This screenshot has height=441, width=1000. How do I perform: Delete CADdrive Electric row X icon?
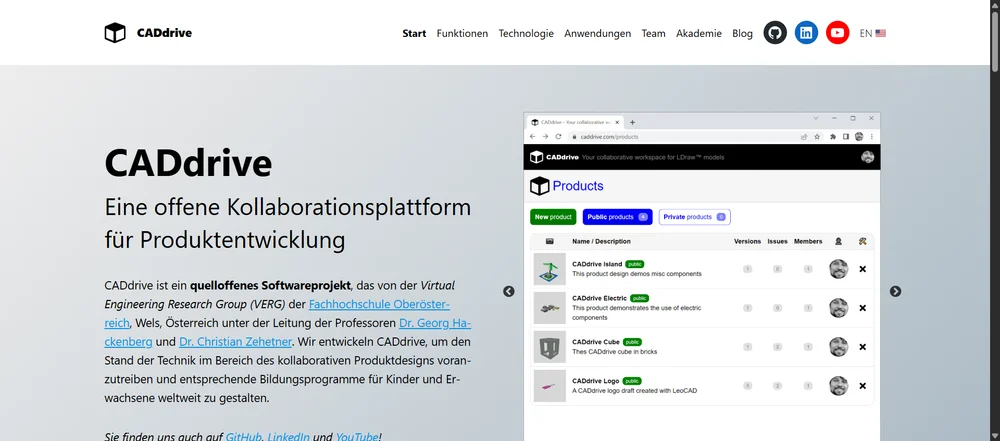pyautogui.click(x=862, y=308)
